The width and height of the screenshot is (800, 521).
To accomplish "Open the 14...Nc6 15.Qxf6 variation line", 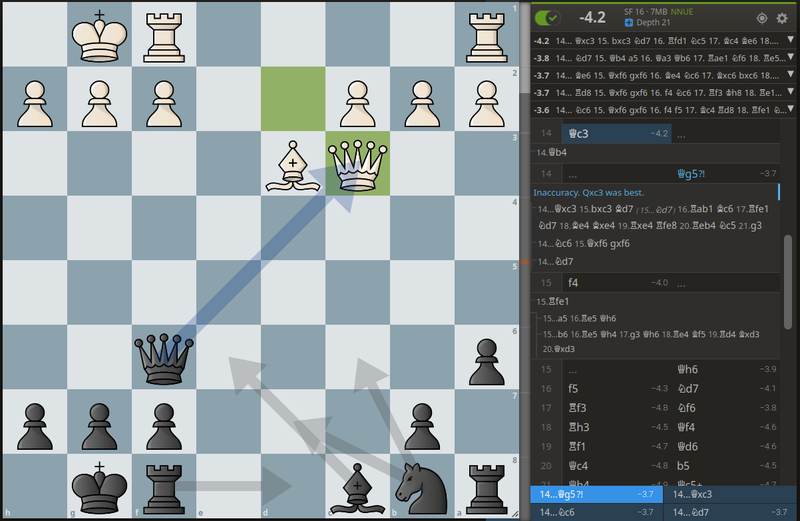I will pyautogui.click(x=584, y=244).
